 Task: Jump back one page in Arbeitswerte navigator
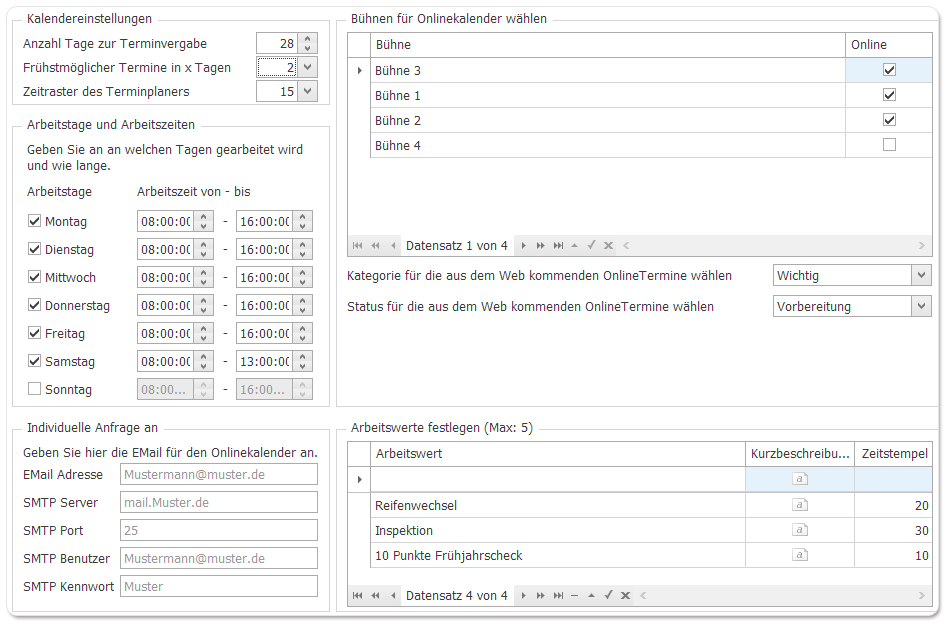[x=375, y=596]
